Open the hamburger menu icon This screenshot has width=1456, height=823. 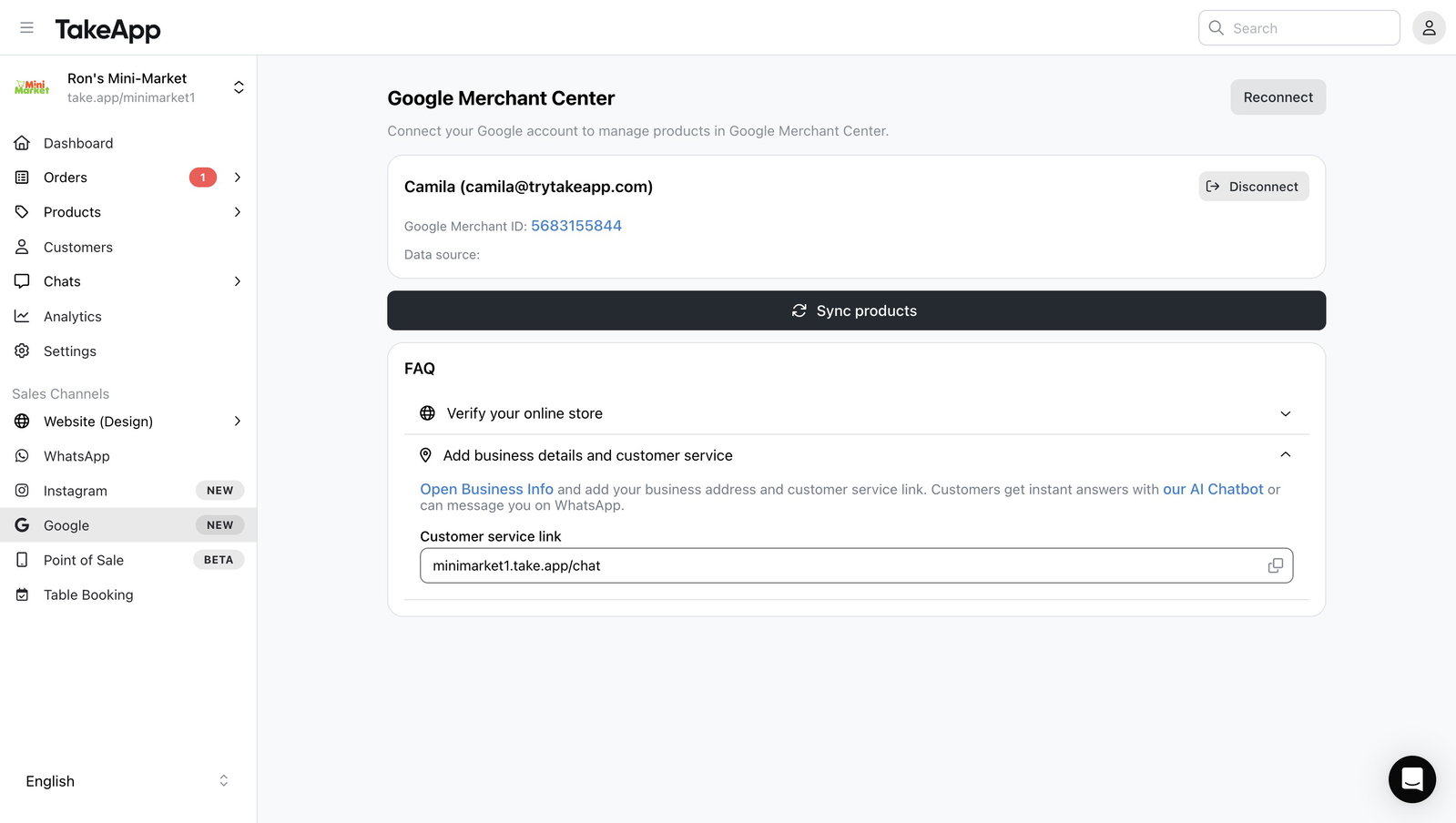[26, 27]
